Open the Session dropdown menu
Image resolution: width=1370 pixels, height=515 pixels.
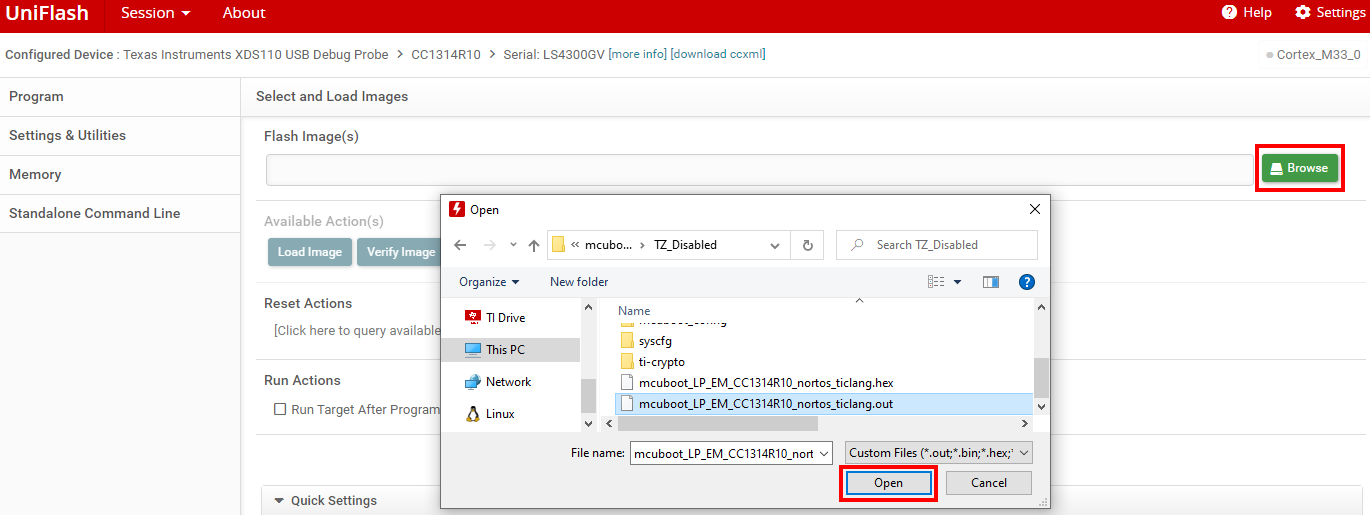pos(155,13)
